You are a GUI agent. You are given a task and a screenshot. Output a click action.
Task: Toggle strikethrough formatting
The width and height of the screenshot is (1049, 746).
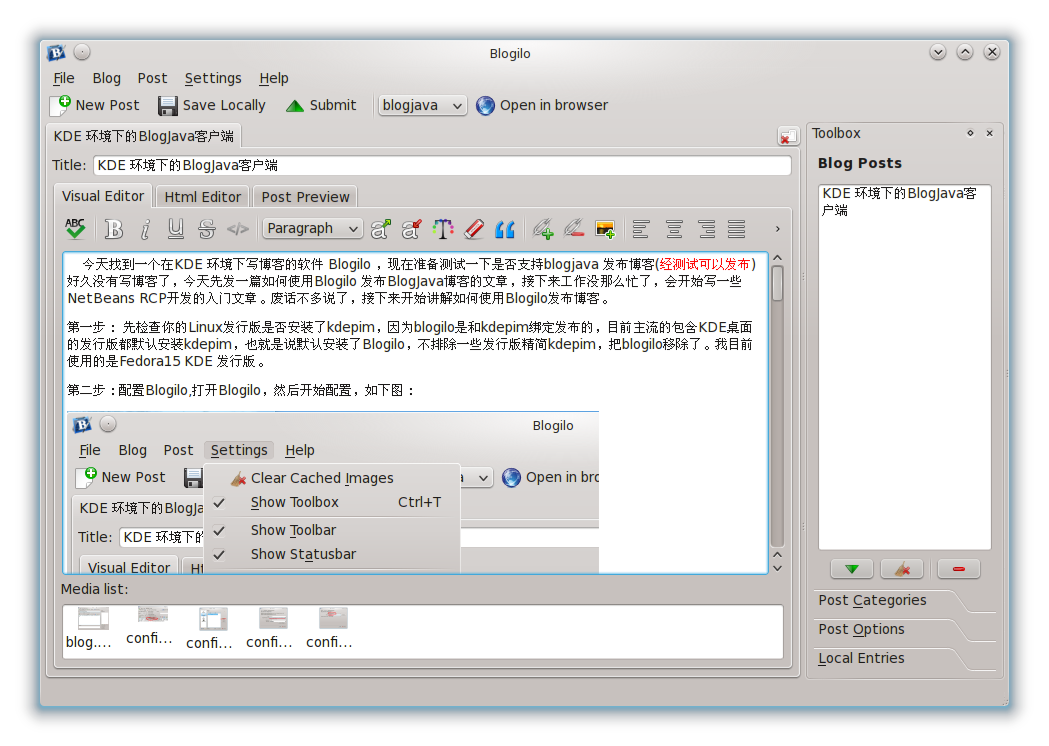207,229
